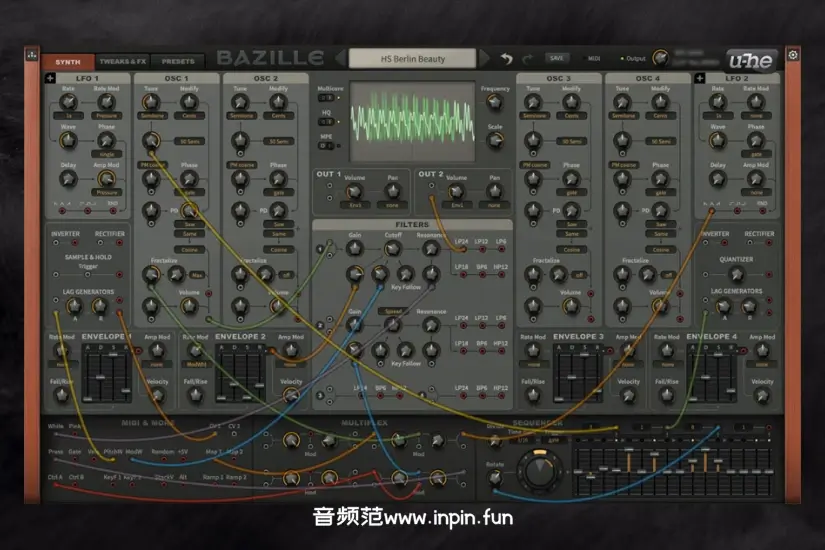
Task: Click Sample & Hold output jack
Action: click(119, 275)
